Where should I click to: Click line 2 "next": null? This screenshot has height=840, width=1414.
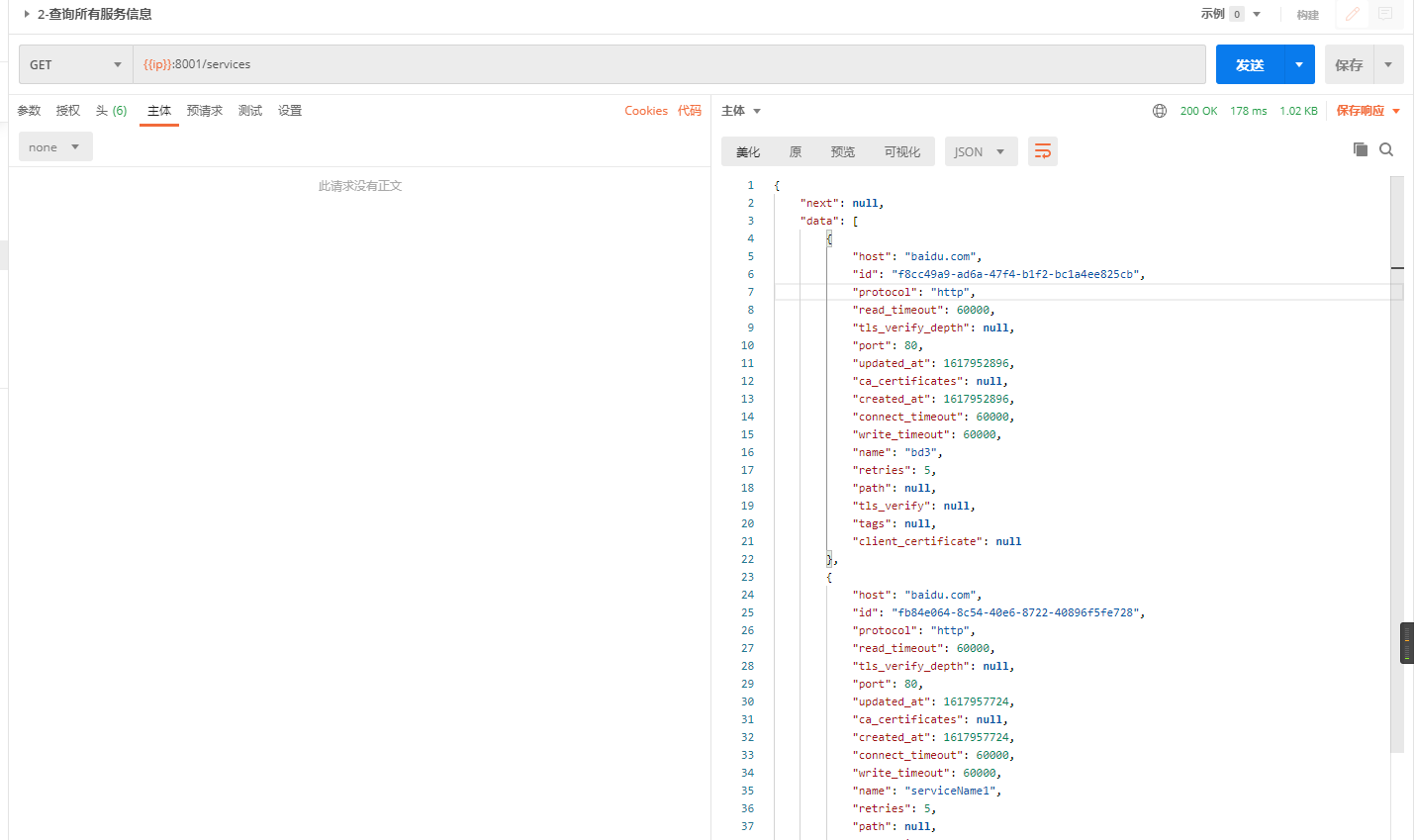842,203
